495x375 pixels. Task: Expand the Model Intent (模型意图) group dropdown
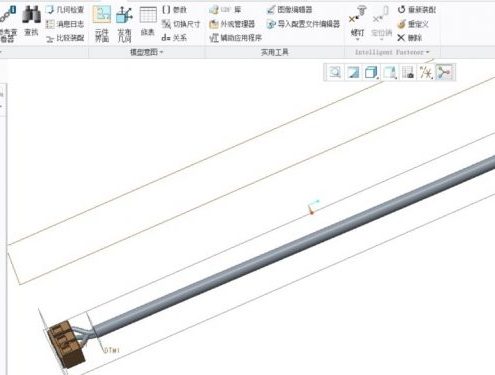tap(146, 52)
